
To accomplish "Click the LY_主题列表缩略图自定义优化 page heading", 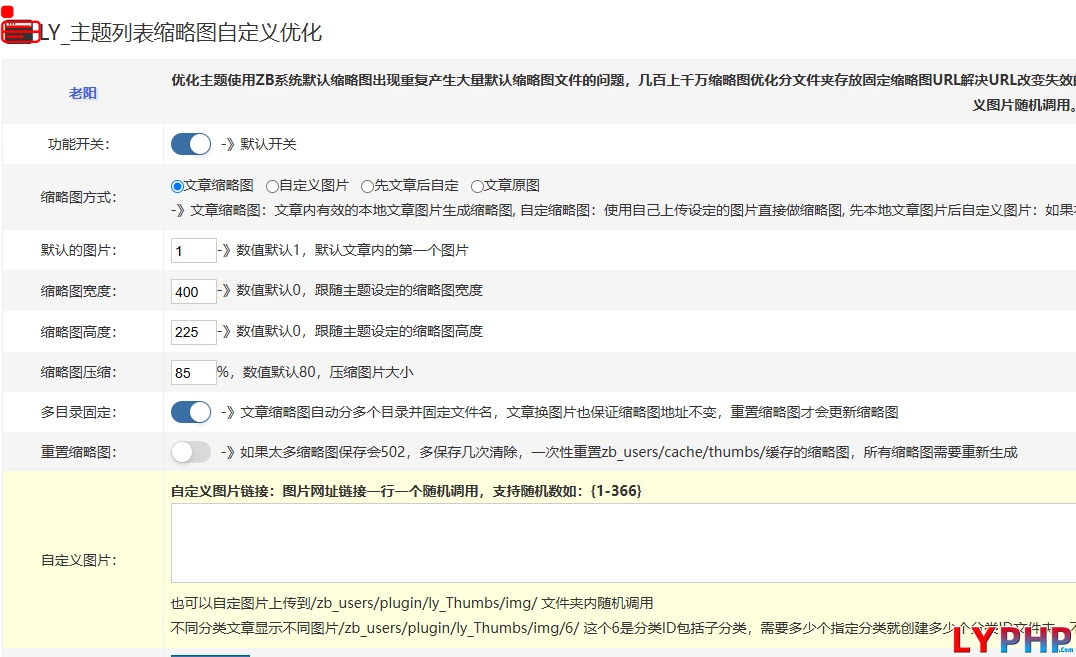I will [x=181, y=33].
